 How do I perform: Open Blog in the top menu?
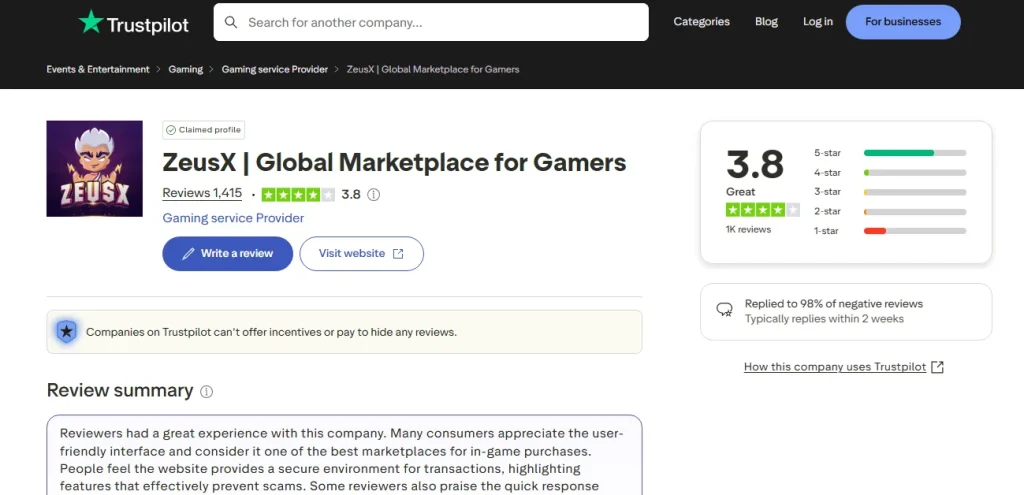[x=766, y=22]
